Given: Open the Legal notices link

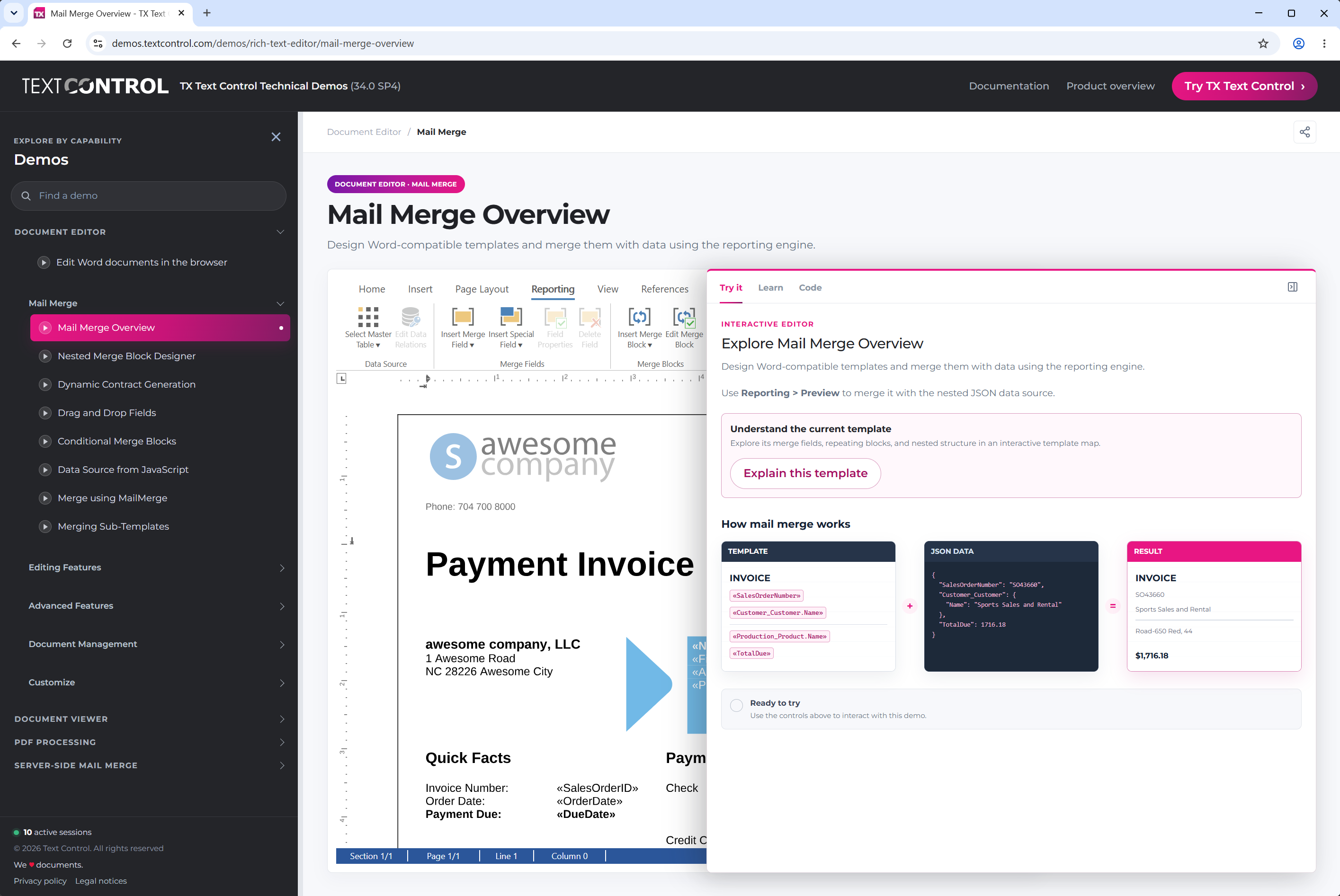Looking at the screenshot, I should 101,881.
